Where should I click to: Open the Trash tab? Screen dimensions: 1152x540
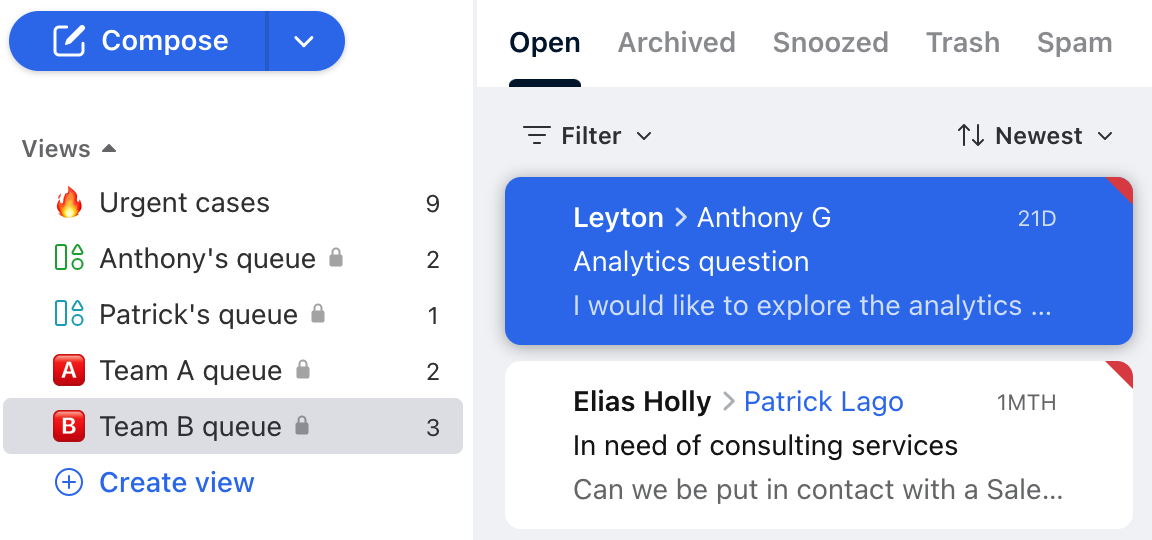[x=962, y=43]
